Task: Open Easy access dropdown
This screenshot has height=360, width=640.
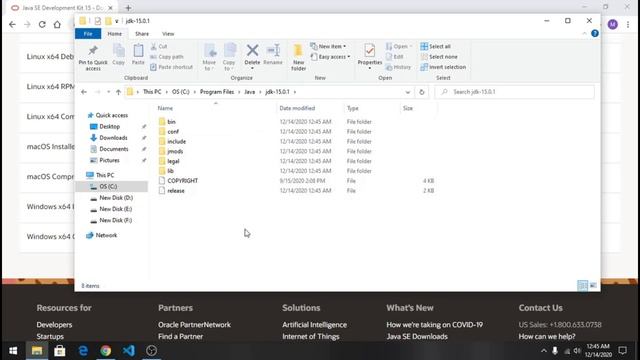Action: [330, 57]
